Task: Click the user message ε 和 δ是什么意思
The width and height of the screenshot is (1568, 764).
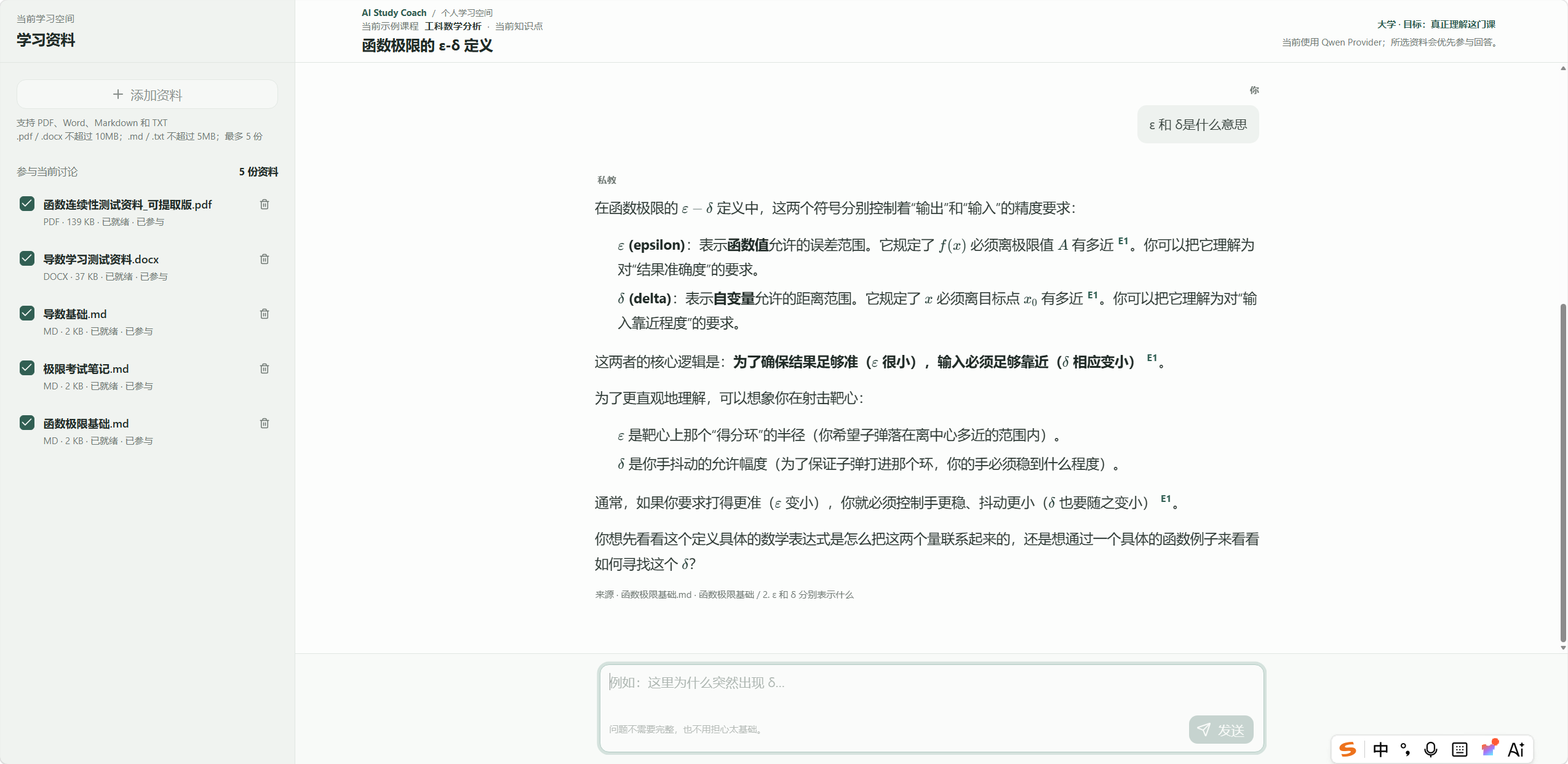Action: (x=1198, y=124)
